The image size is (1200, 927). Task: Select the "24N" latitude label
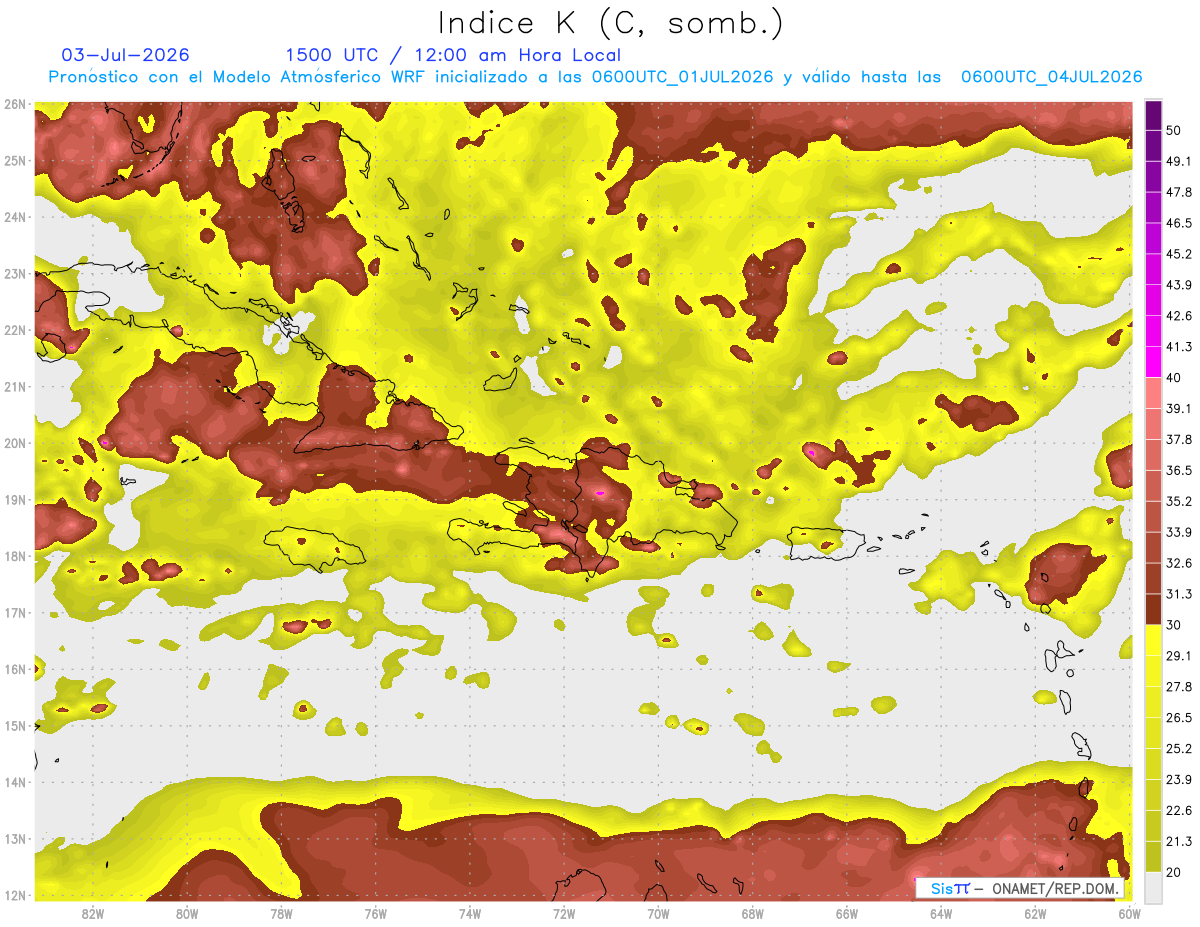[x=14, y=217]
